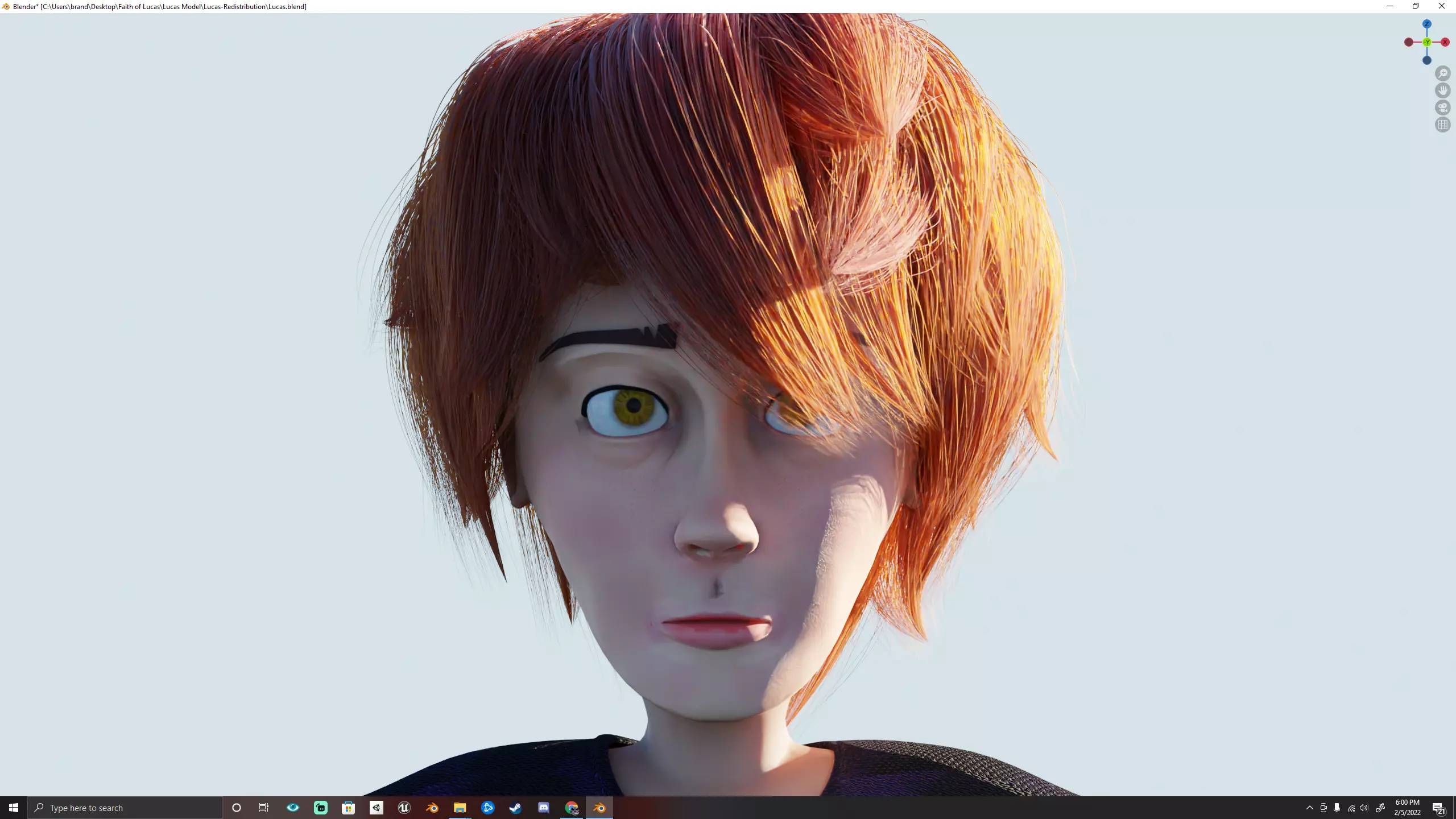Click the unlabeled negative Z axis ball
Image resolution: width=1456 pixels, height=819 pixels.
[1426, 60]
